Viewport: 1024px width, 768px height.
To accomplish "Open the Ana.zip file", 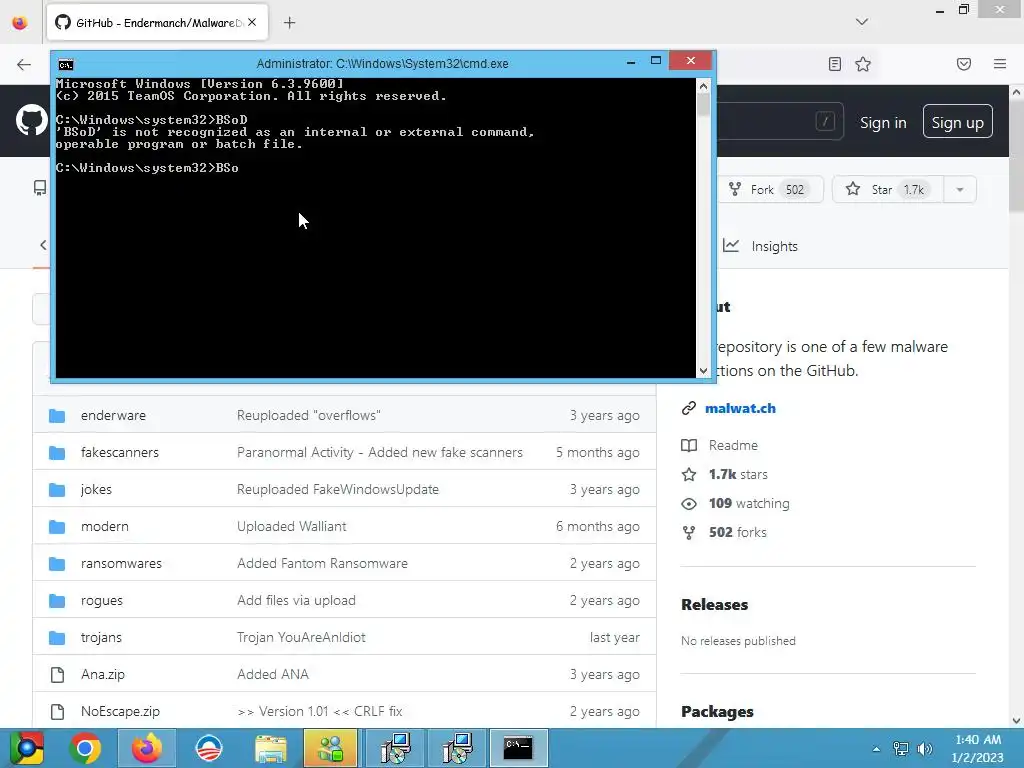I will [103, 674].
